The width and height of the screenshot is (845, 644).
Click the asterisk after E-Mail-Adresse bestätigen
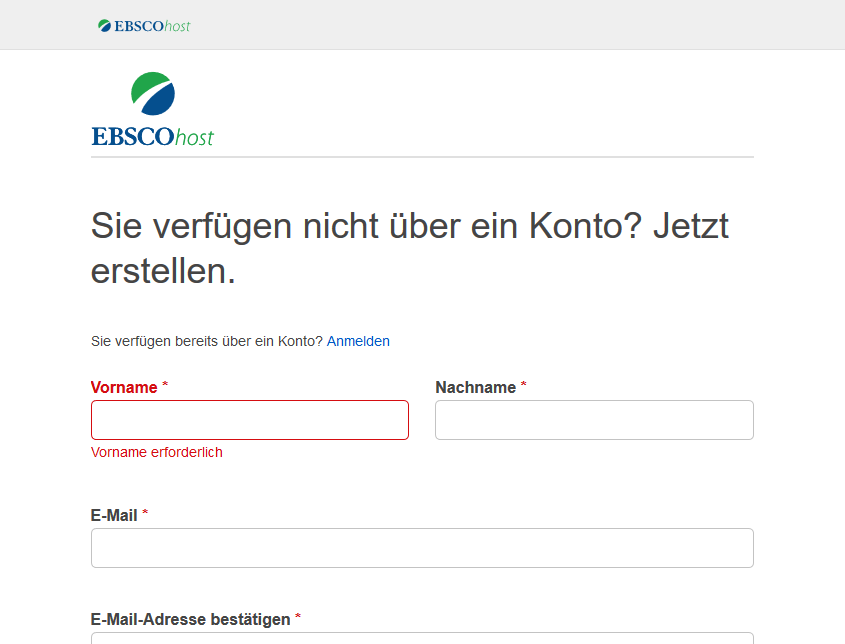[x=298, y=618]
